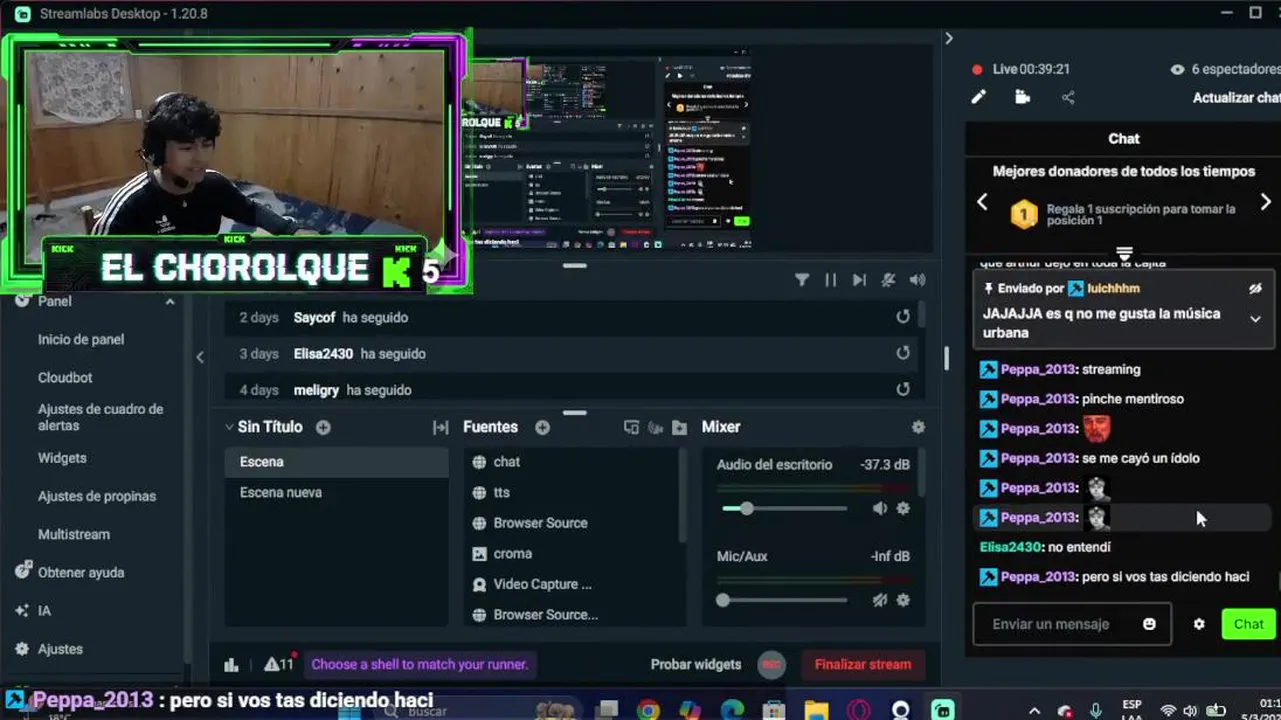This screenshot has height=720, width=1281.
Task: Send message with green Chat button
Action: tap(1248, 624)
